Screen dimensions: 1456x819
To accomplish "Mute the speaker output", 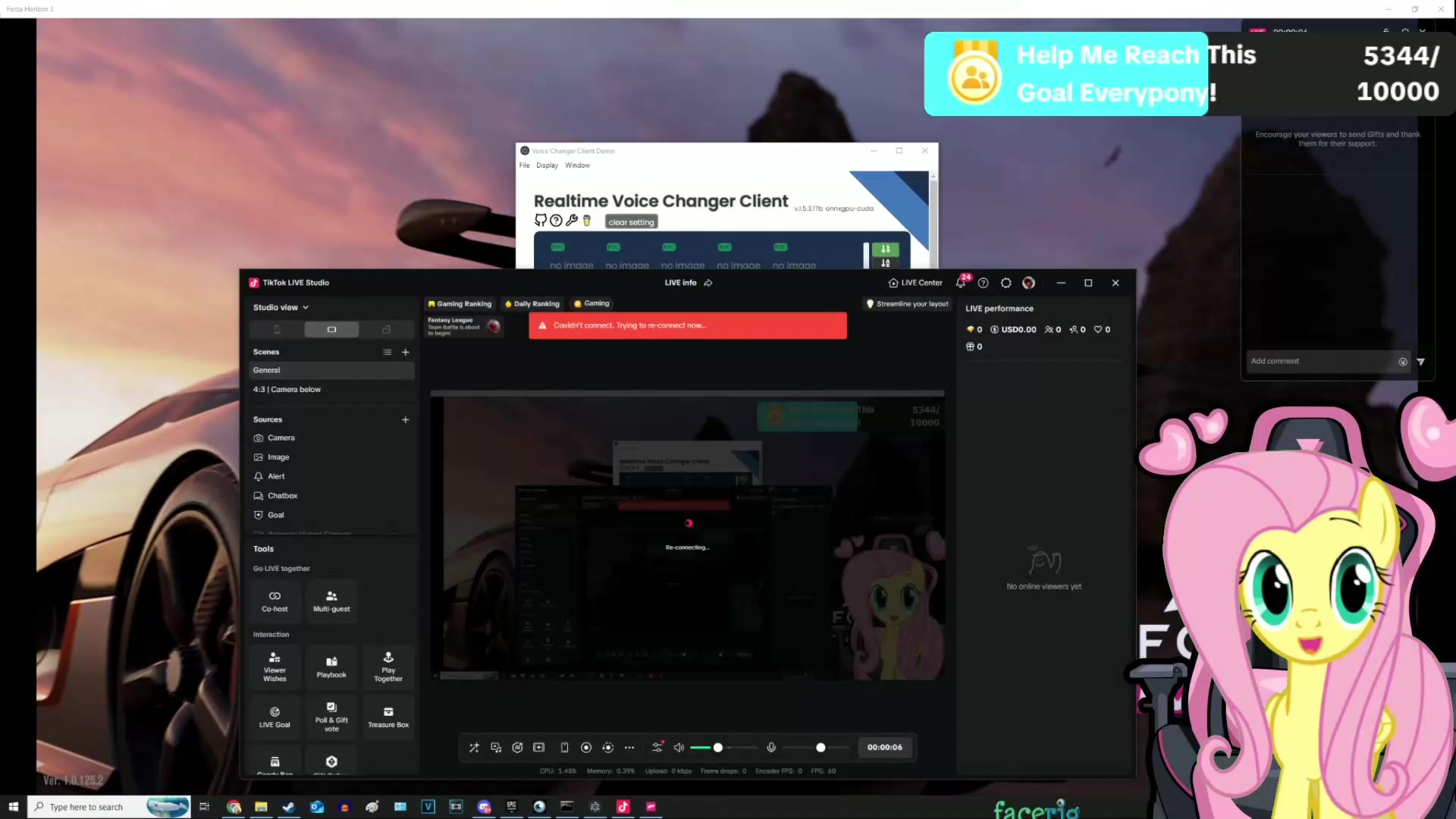I will tap(679, 748).
